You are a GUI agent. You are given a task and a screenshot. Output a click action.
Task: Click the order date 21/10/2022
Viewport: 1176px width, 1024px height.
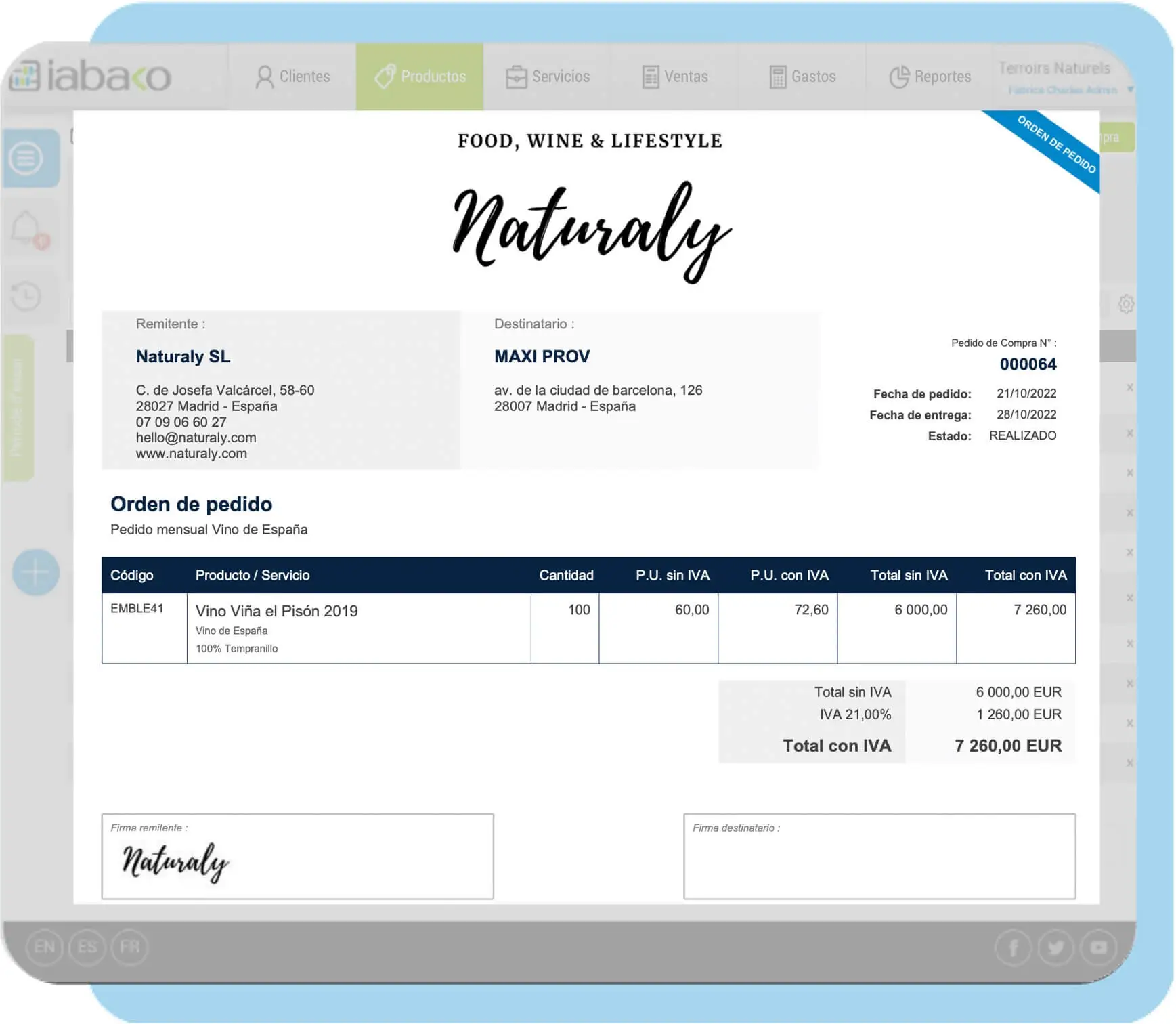pos(1026,393)
